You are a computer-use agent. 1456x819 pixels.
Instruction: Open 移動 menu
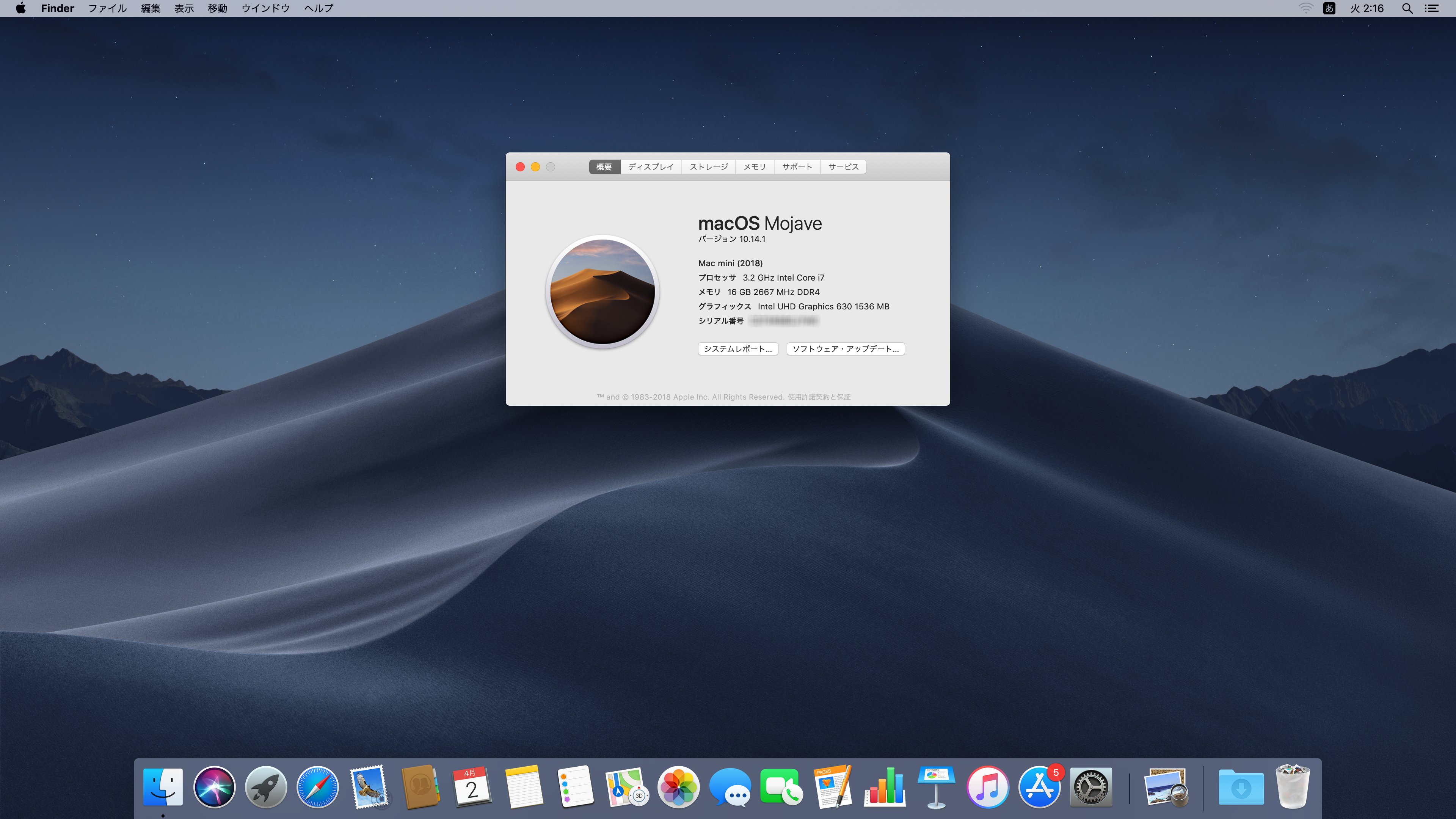(218, 8)
